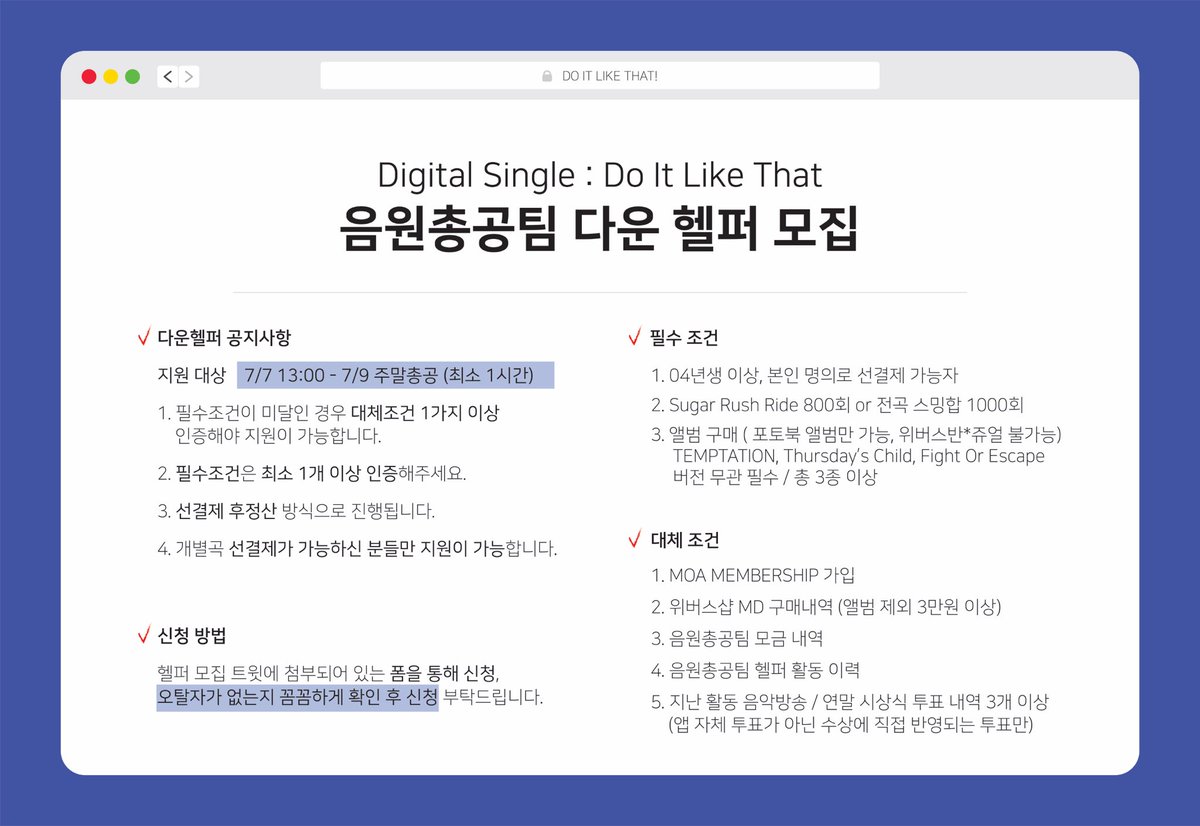Click the item 음원총공팀 모금 내역

coord(737,638)
